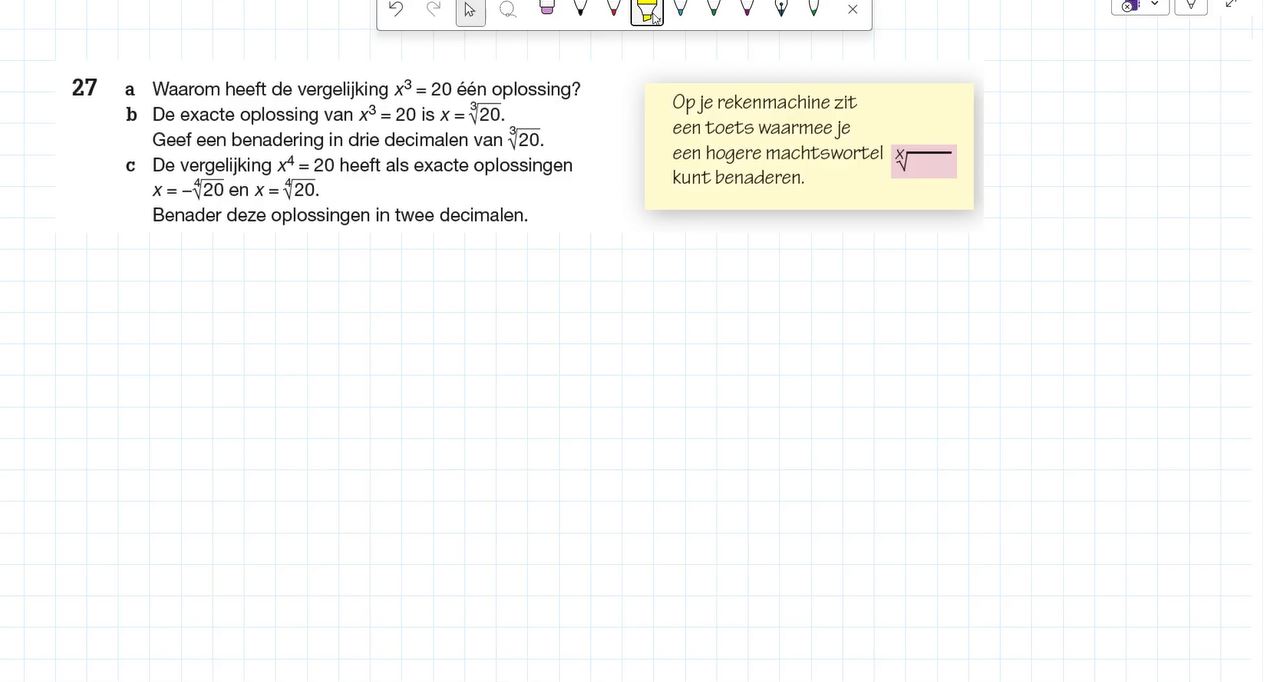This screenshot has width=1264, height=682.
Task: Select the teal pen
Action: click(680, 7)
